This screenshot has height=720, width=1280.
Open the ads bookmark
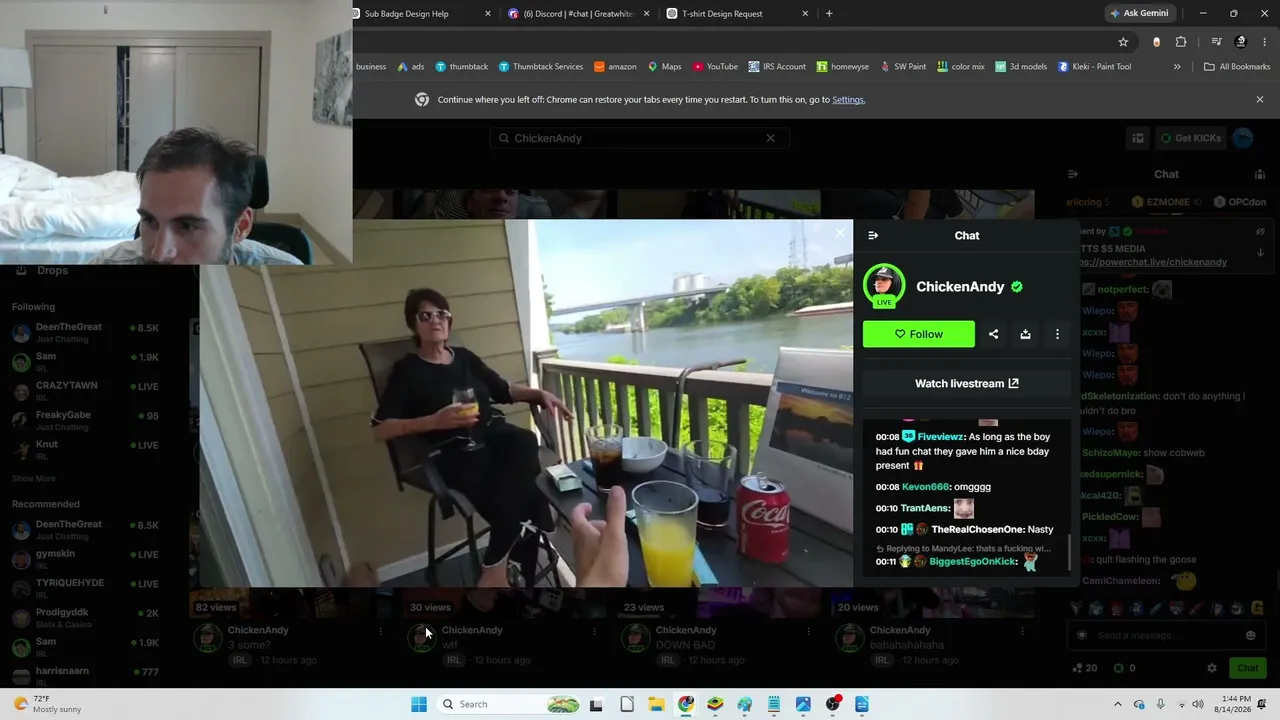411,67
